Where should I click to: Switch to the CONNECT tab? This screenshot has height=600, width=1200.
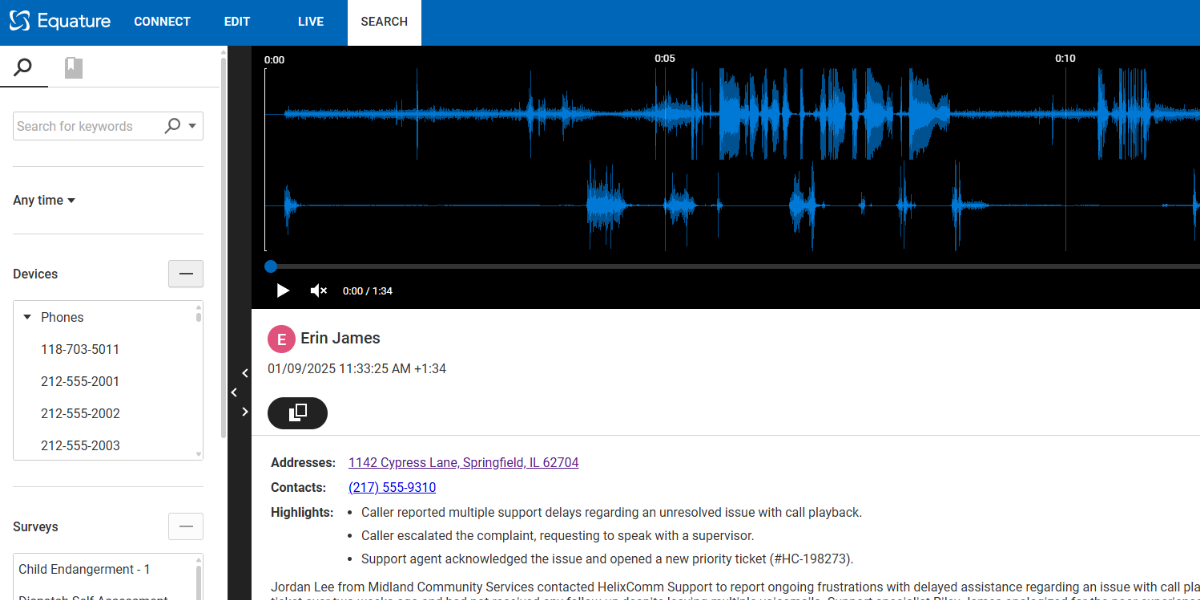pyautogui.click(x=162, y=22)
